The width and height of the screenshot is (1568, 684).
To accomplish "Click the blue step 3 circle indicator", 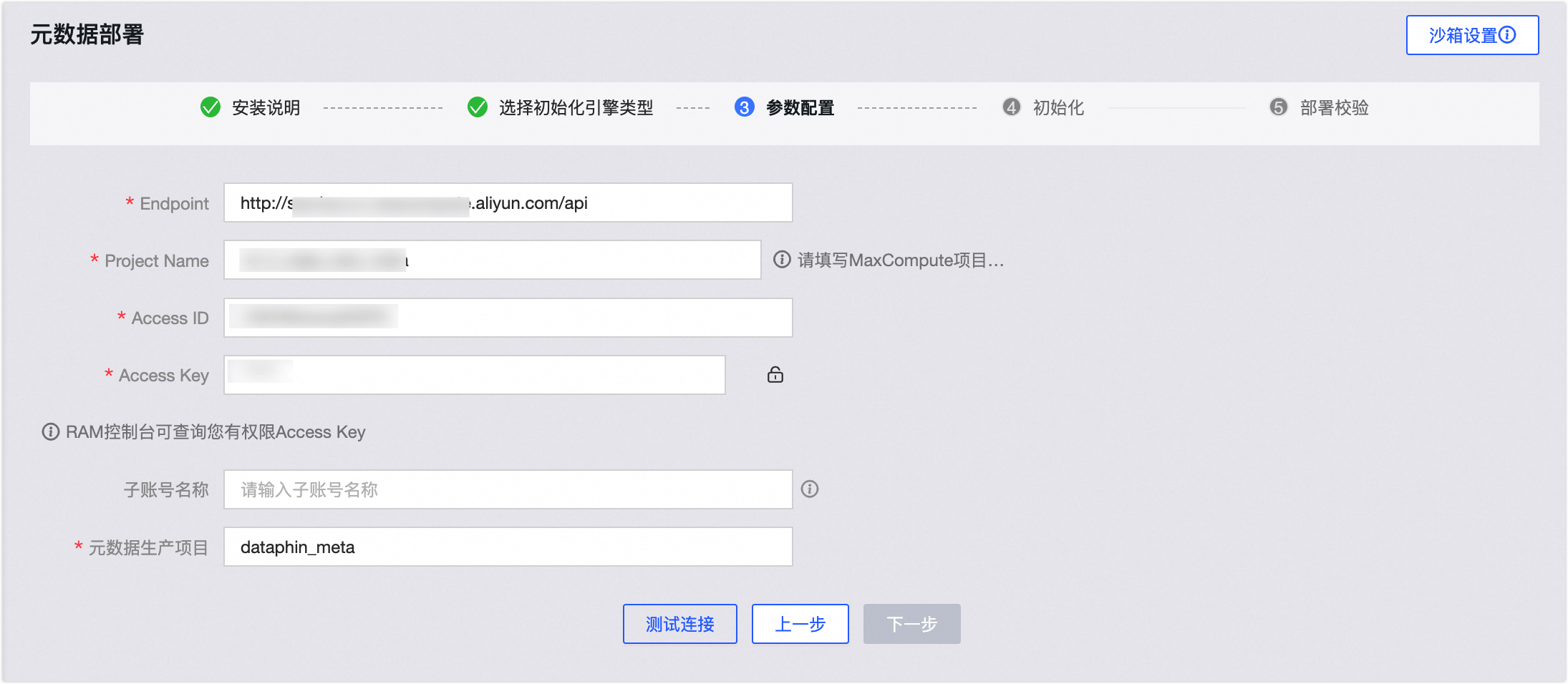I will click(x=745, y=107).
